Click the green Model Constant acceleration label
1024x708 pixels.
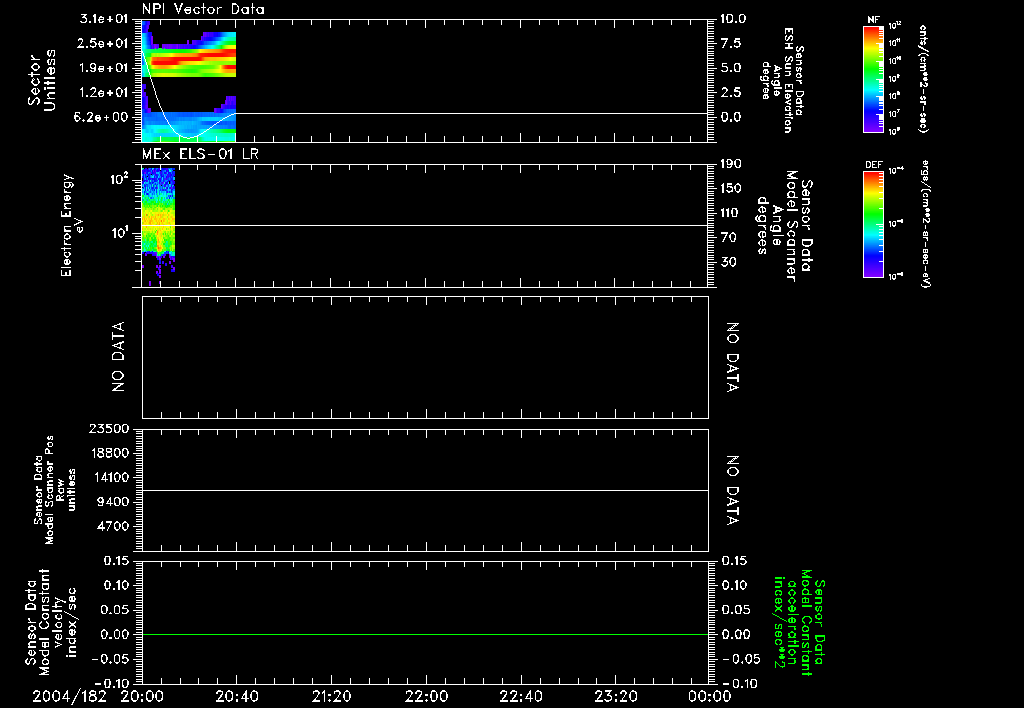(799, 622)
